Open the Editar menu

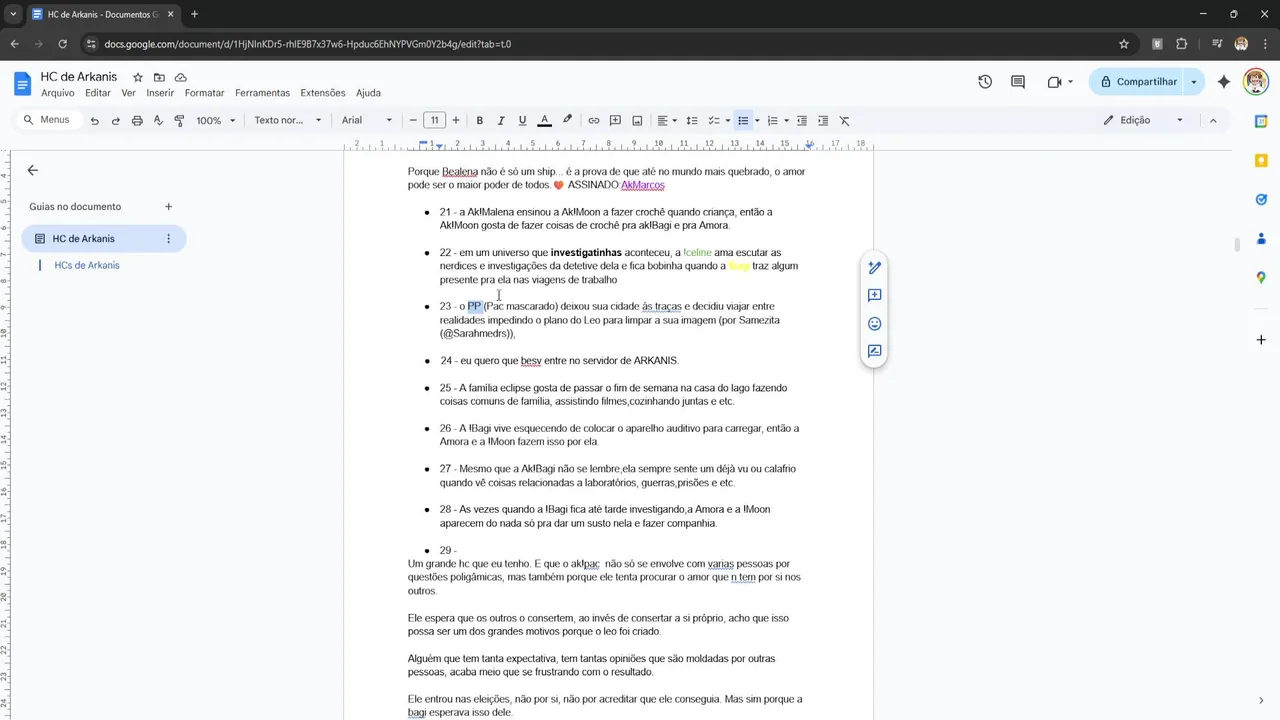coord(98,93)
